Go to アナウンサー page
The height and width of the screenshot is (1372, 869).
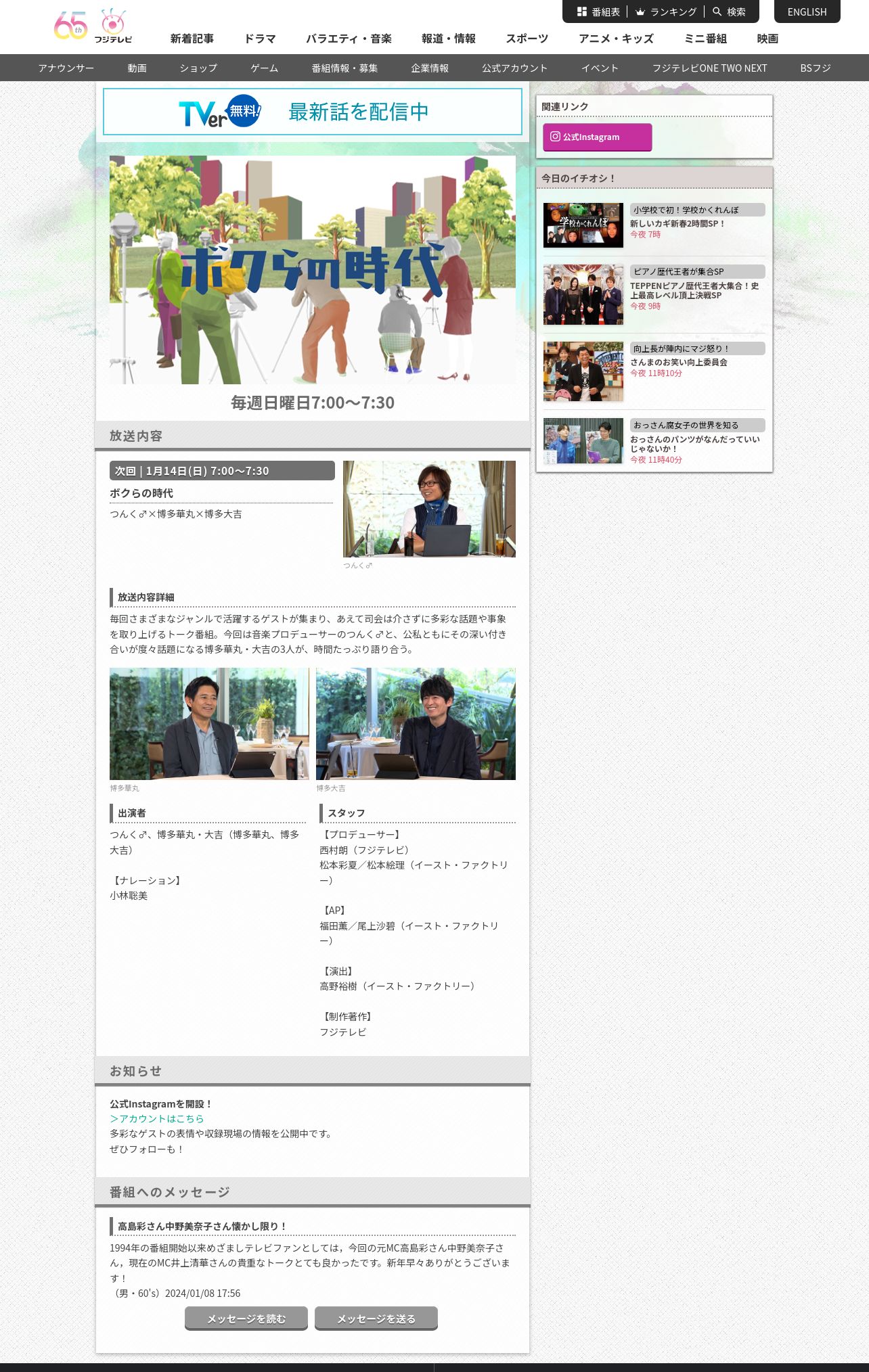(x=66, y=68)
